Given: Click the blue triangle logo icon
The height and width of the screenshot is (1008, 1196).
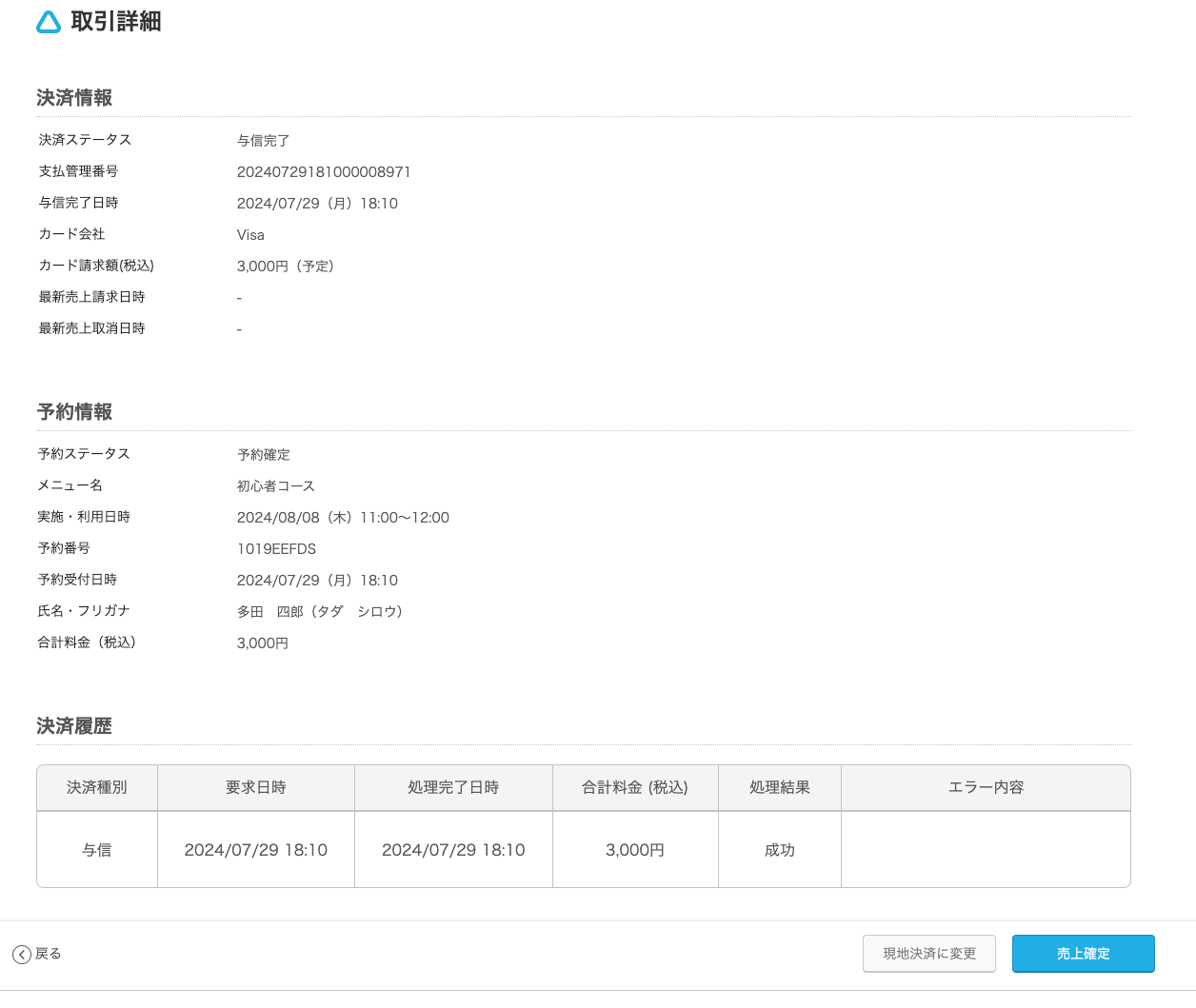Looking at the screenshot, I should coord(49,22).
